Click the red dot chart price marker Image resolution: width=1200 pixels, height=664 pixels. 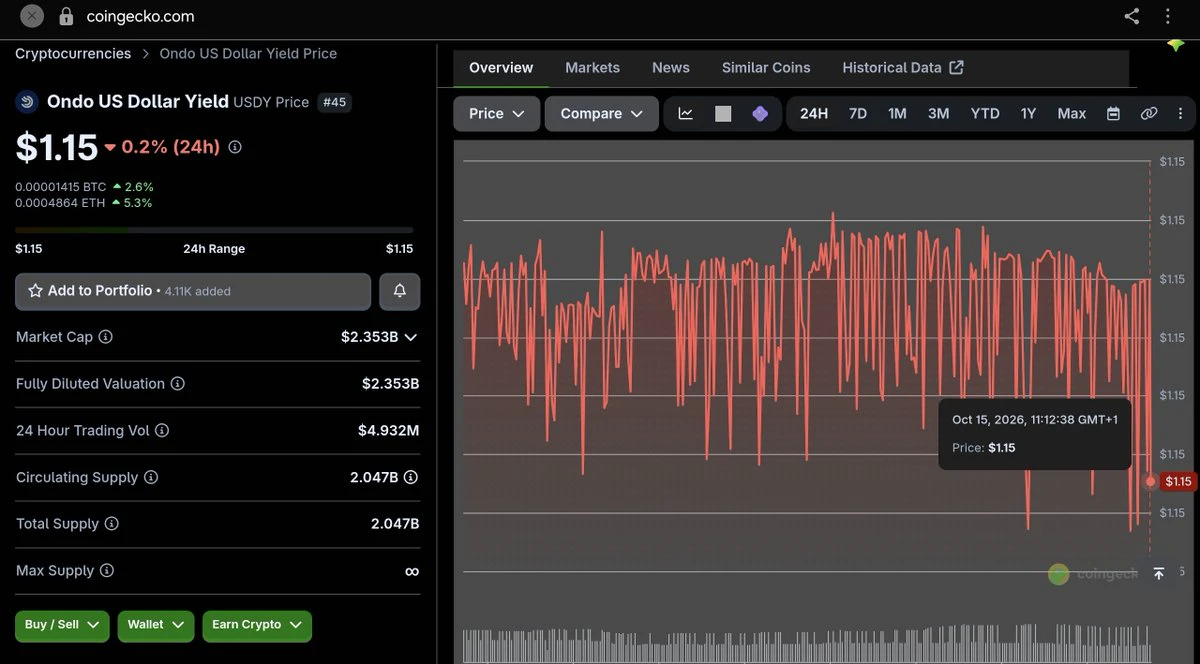click(1150, 482)
